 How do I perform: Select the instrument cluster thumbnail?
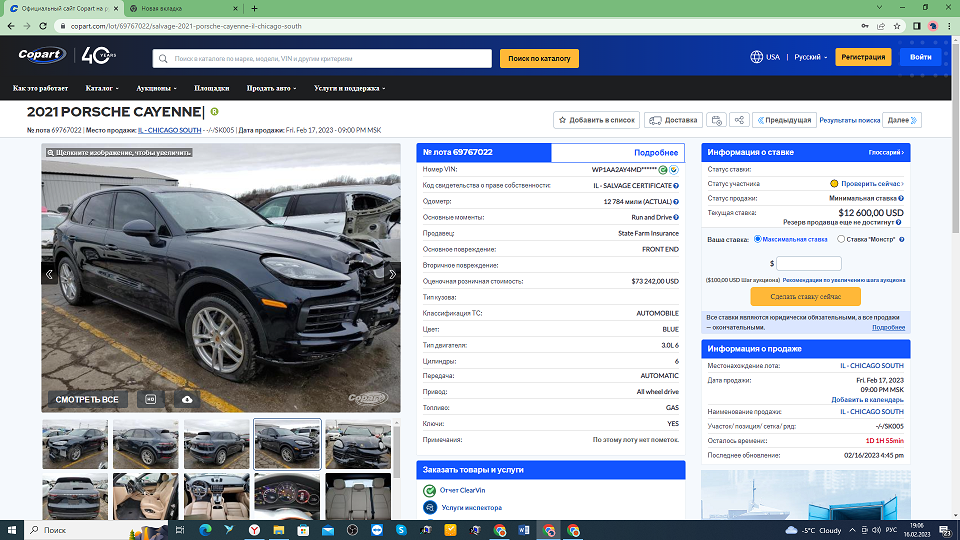pos(287,497)
